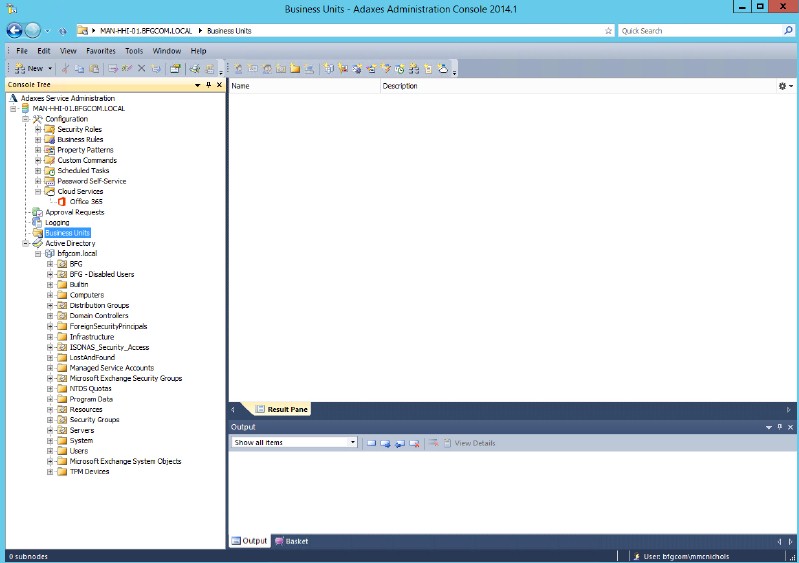Viewport: 799px width, 563px height.
Task: Click the favorites star in address bar
Action: [x=608, y=31]
